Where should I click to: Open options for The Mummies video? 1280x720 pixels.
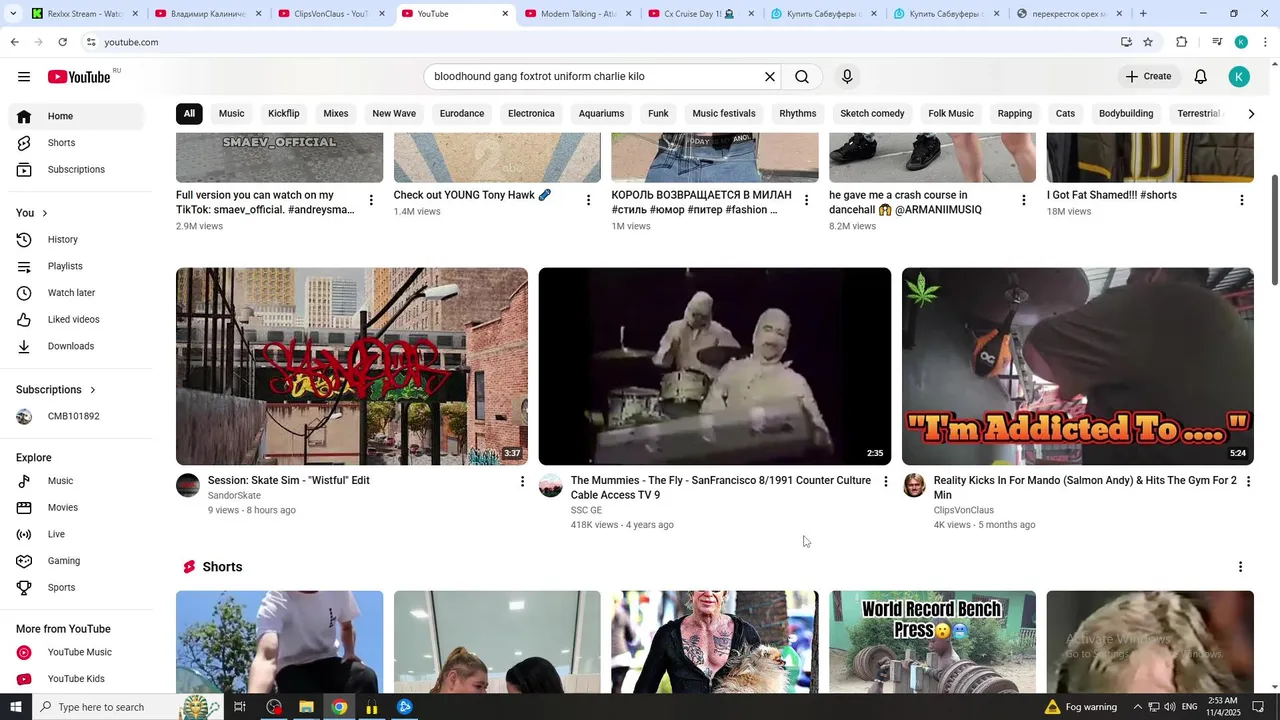point(885,482)
